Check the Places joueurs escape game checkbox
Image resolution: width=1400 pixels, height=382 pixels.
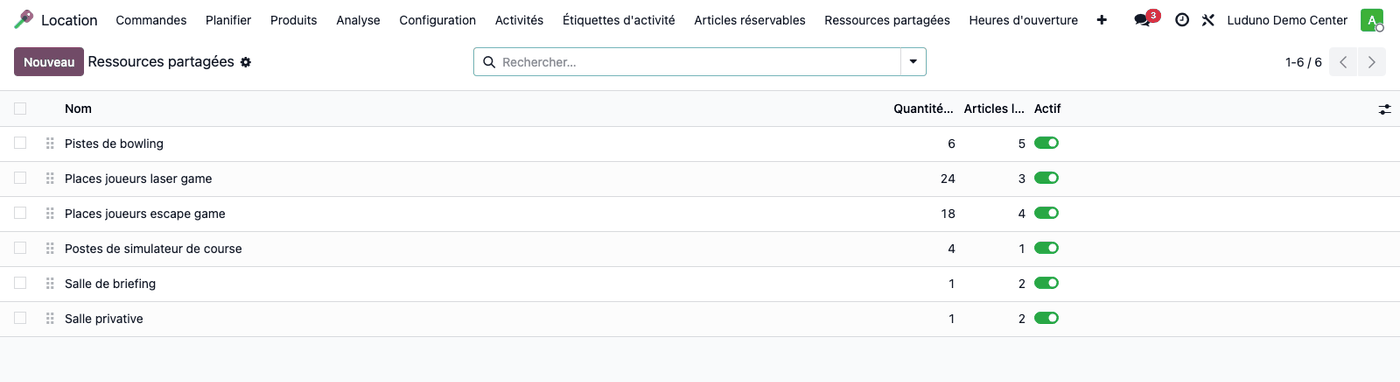[x=20, y=213]
